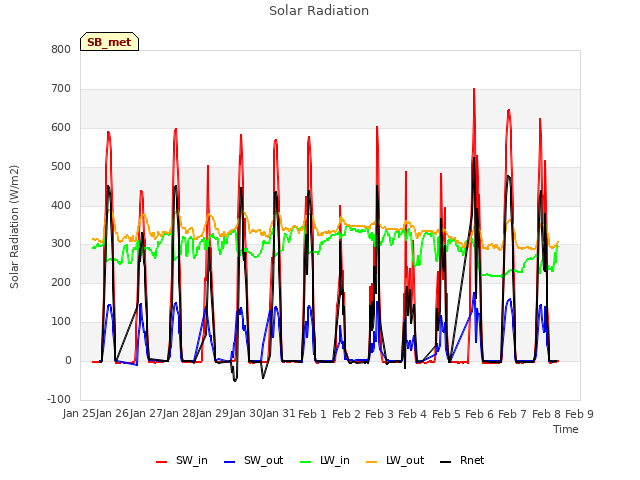The width and height of the screenshot is (640, 480).
Task: Click the 600 y-axis tick label
Action: tap(61, 127)
